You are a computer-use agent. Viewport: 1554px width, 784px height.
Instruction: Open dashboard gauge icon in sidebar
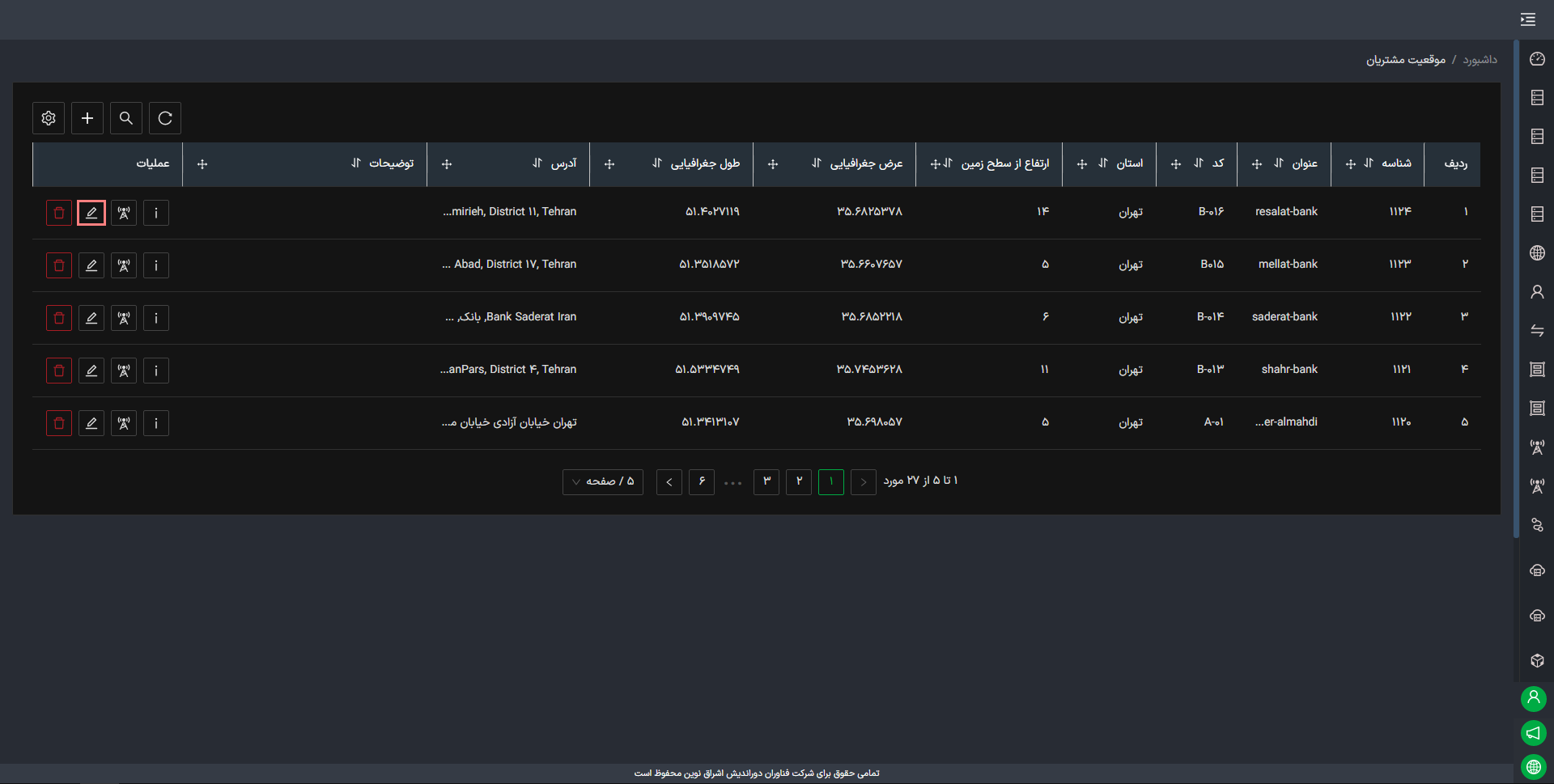tap(1537, 59)
